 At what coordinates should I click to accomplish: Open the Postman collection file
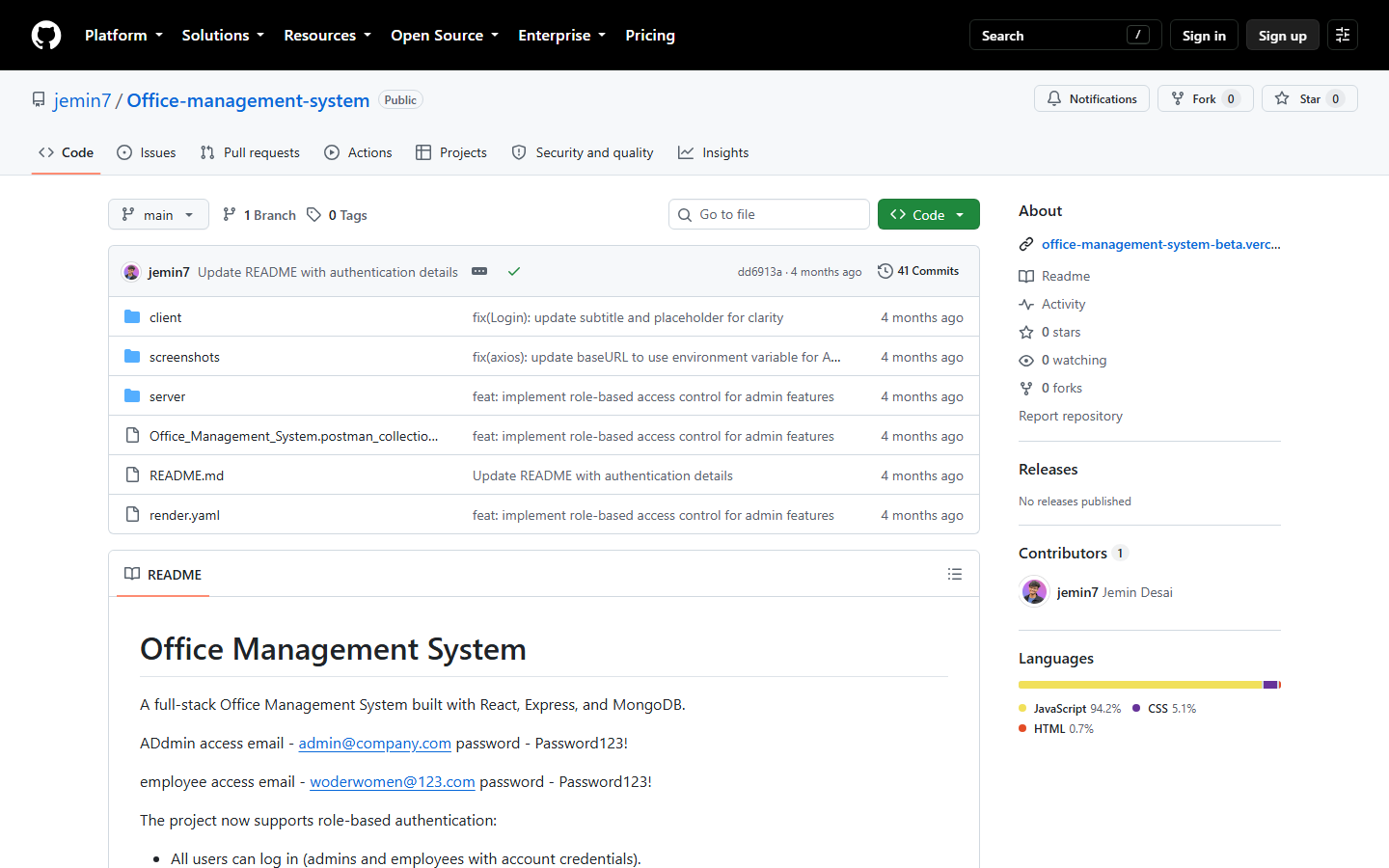[293, 436]
